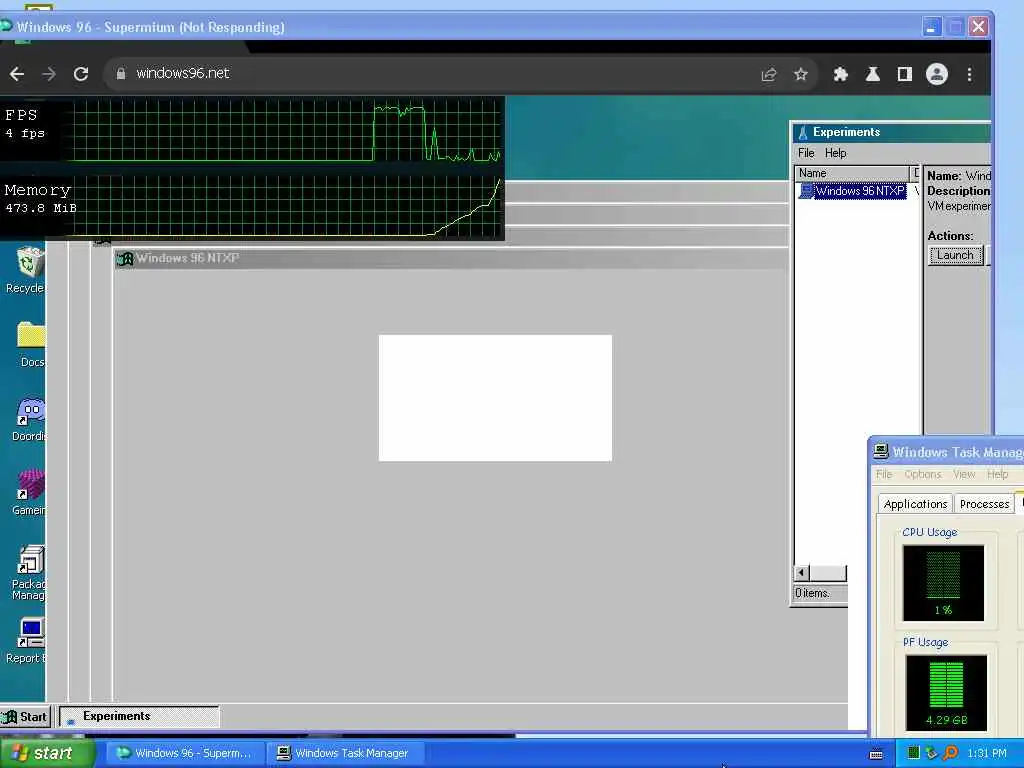Screen dimensions: 1024x768
Task: Toggle the browser side panel icon
Action: click(904, 74)
